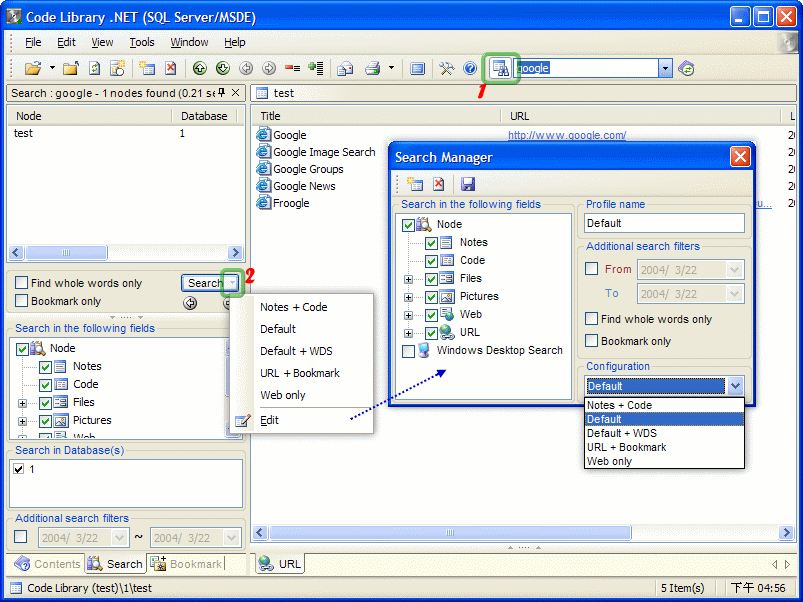
Task: Click the previous result arrow below Search button
Action: [190, 303]
